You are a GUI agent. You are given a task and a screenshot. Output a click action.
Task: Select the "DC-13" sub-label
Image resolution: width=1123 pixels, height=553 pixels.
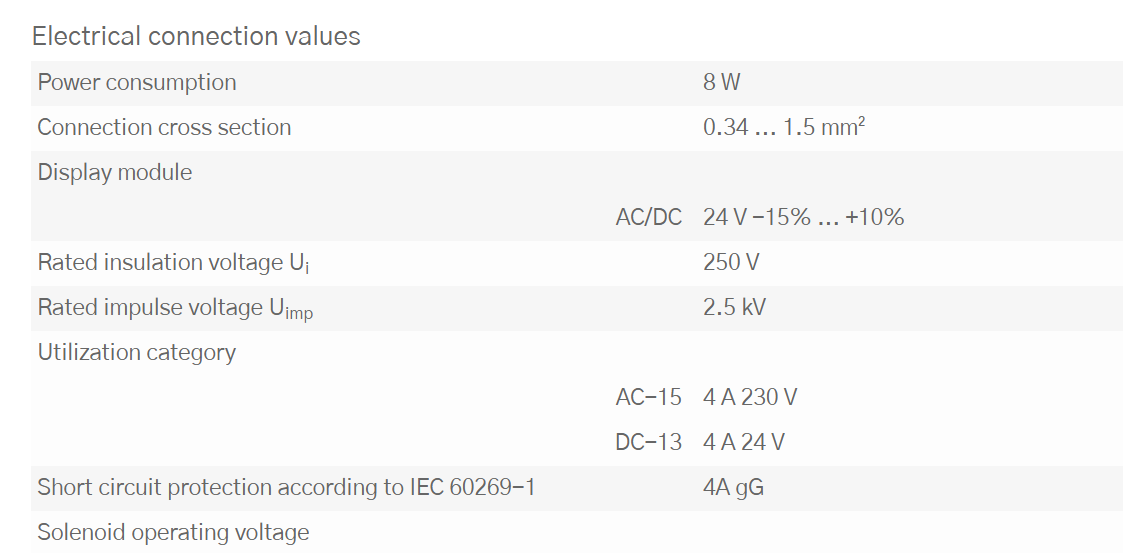tap(648, 443)
